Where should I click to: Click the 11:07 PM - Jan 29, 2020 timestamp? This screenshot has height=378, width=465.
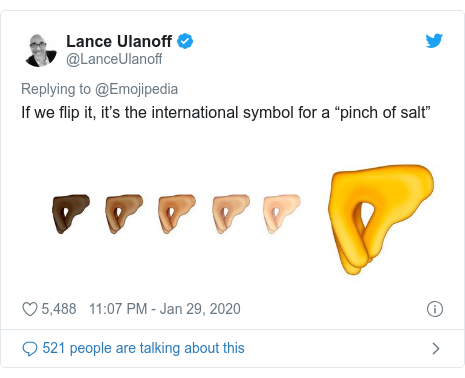[x=165, y=309]
